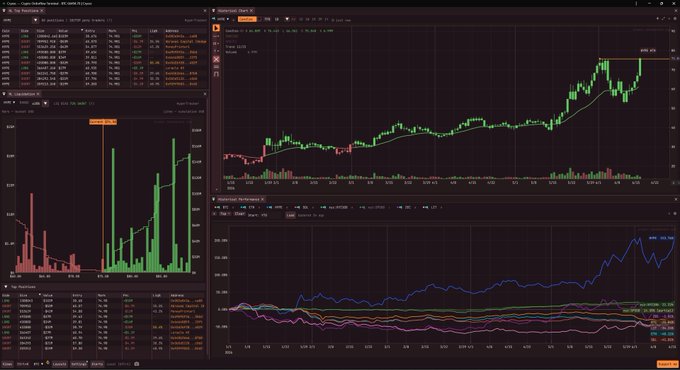Open the Top dropdown in performance panel
Image resolution: width=680 pixels, height=370 pixels.
pos(225,214)
